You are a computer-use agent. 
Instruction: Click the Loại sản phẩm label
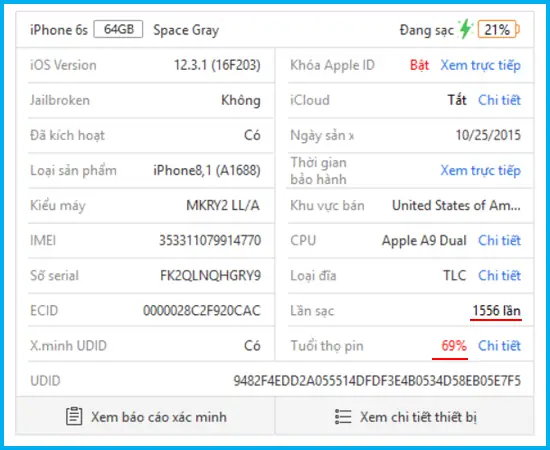[73, 171]
